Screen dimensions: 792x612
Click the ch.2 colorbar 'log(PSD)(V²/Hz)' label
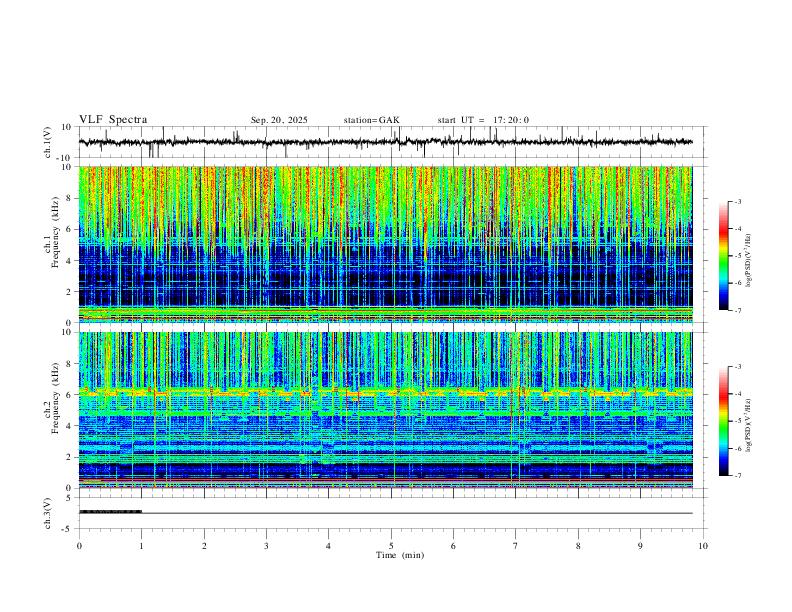748,426
